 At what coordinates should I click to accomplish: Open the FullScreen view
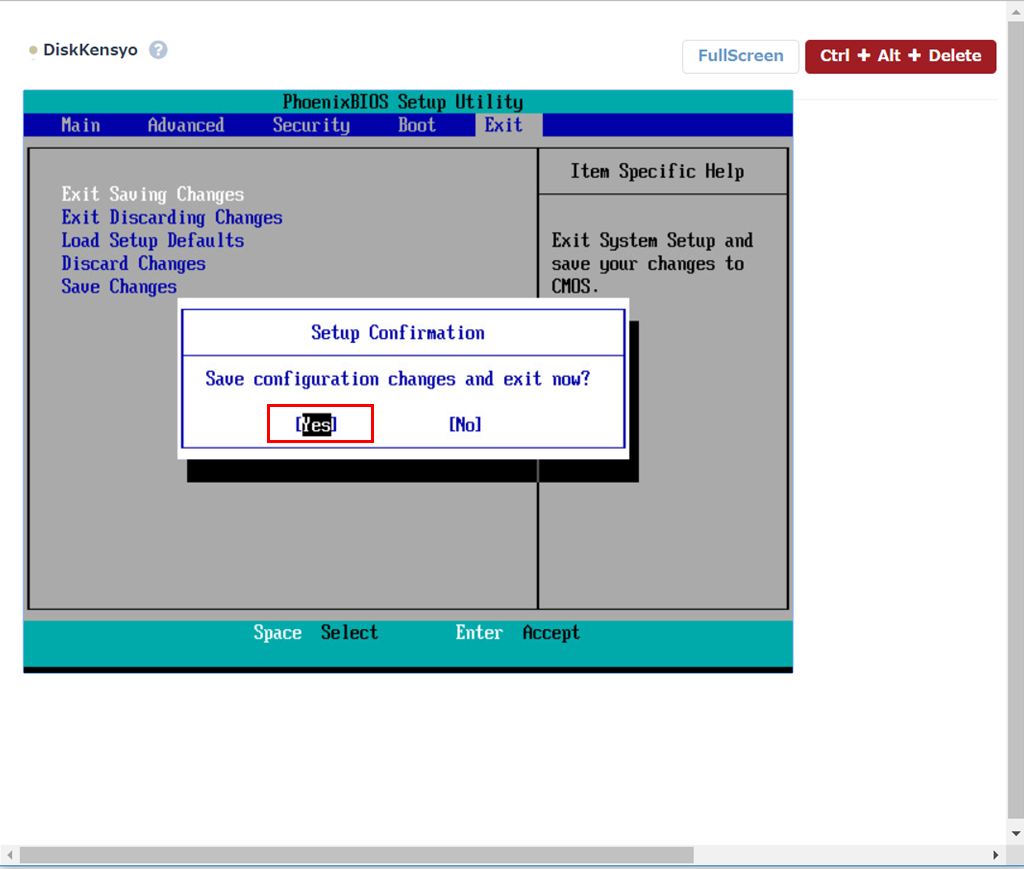pyautogui.click(x=741, y=56)
